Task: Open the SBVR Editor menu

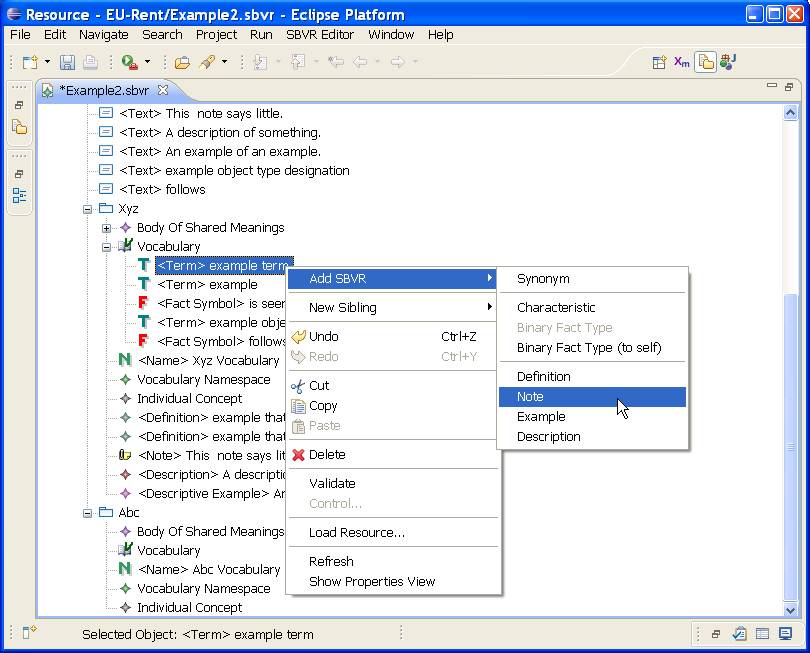Action: tap(320, 35)
